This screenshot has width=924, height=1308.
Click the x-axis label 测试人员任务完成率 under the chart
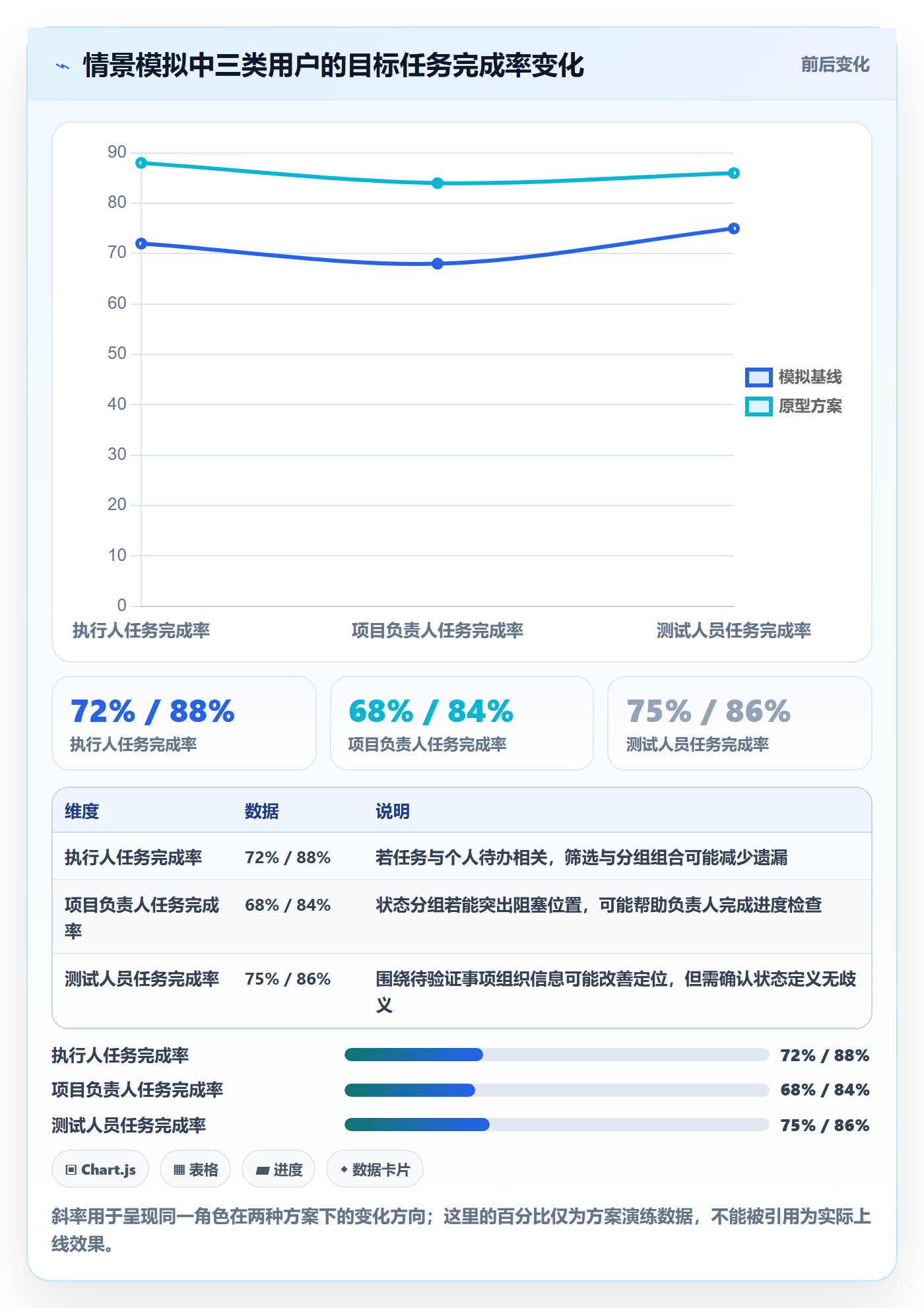tap(734, 630)
